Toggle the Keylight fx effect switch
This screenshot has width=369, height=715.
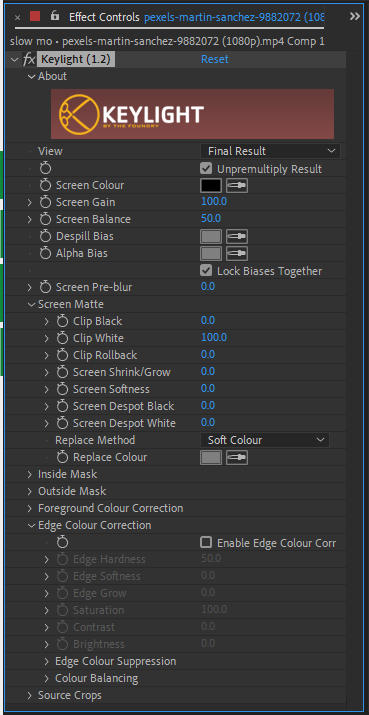coord(29,59)
